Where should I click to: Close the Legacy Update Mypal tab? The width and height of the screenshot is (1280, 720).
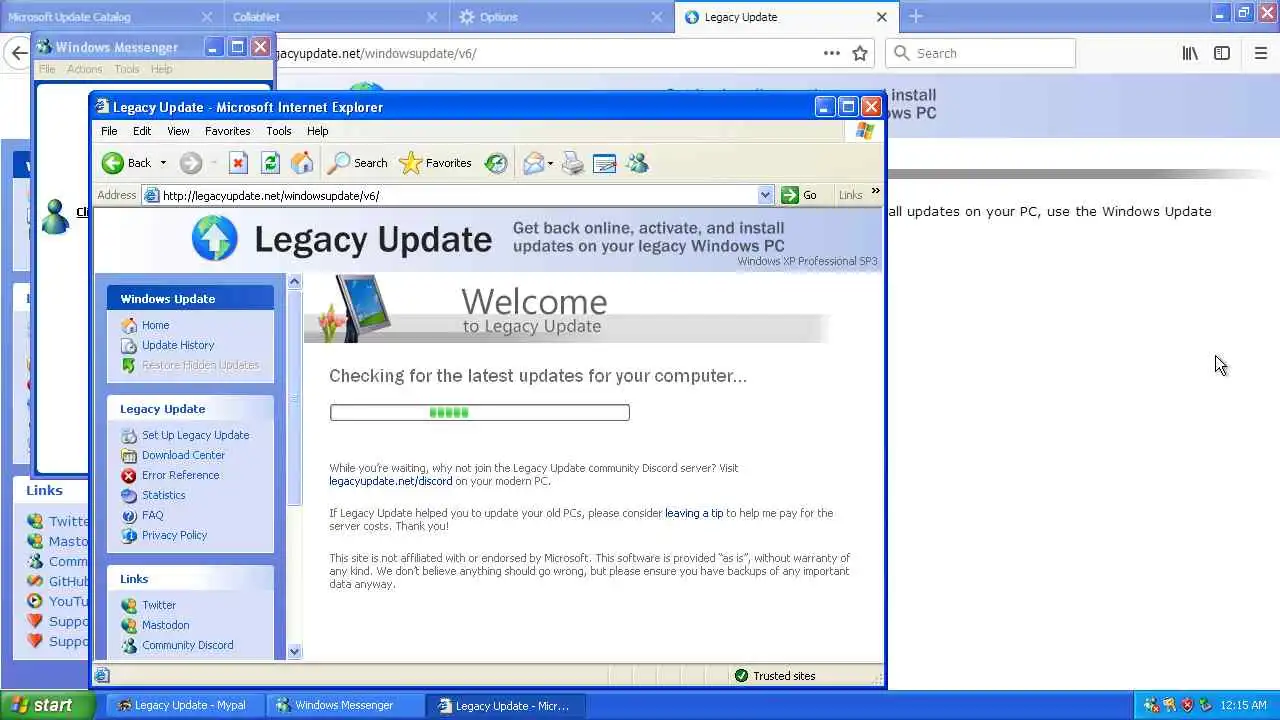point(882,17)
